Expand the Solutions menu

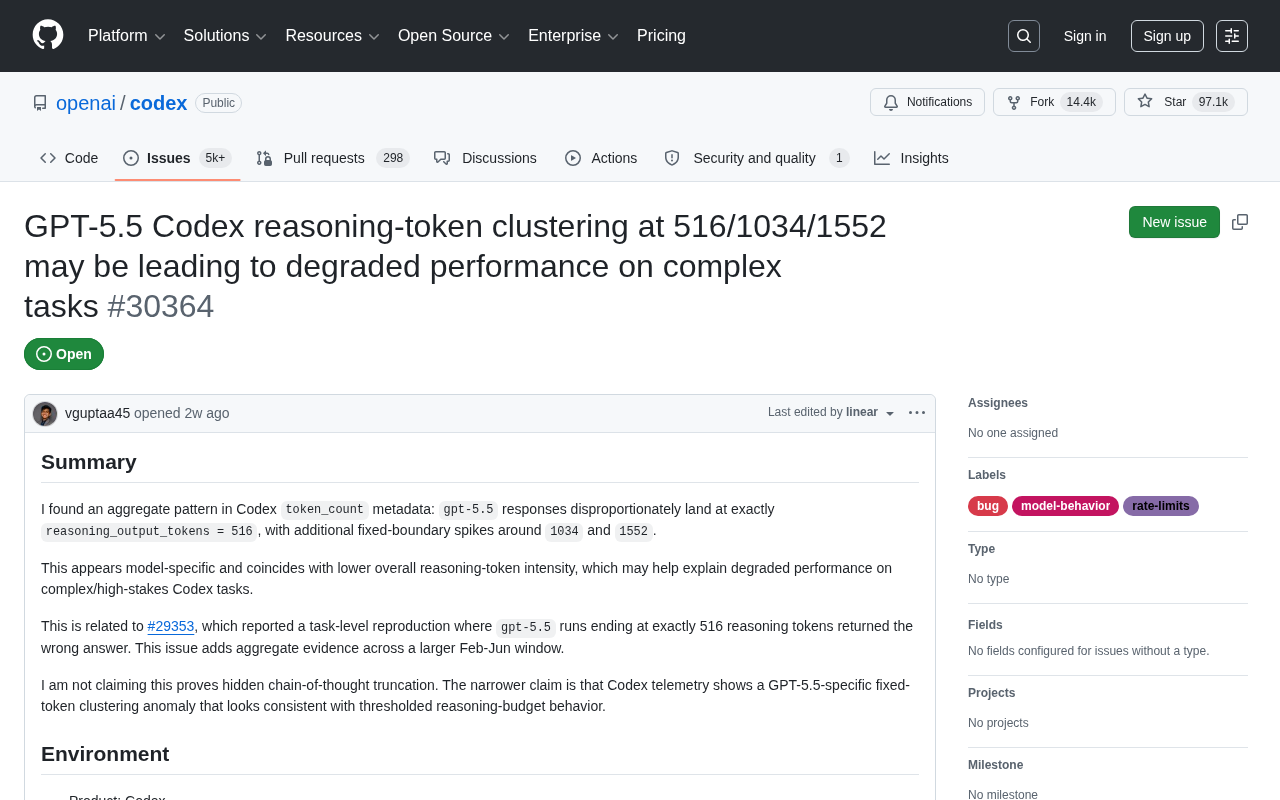click(x=225, y=36)
